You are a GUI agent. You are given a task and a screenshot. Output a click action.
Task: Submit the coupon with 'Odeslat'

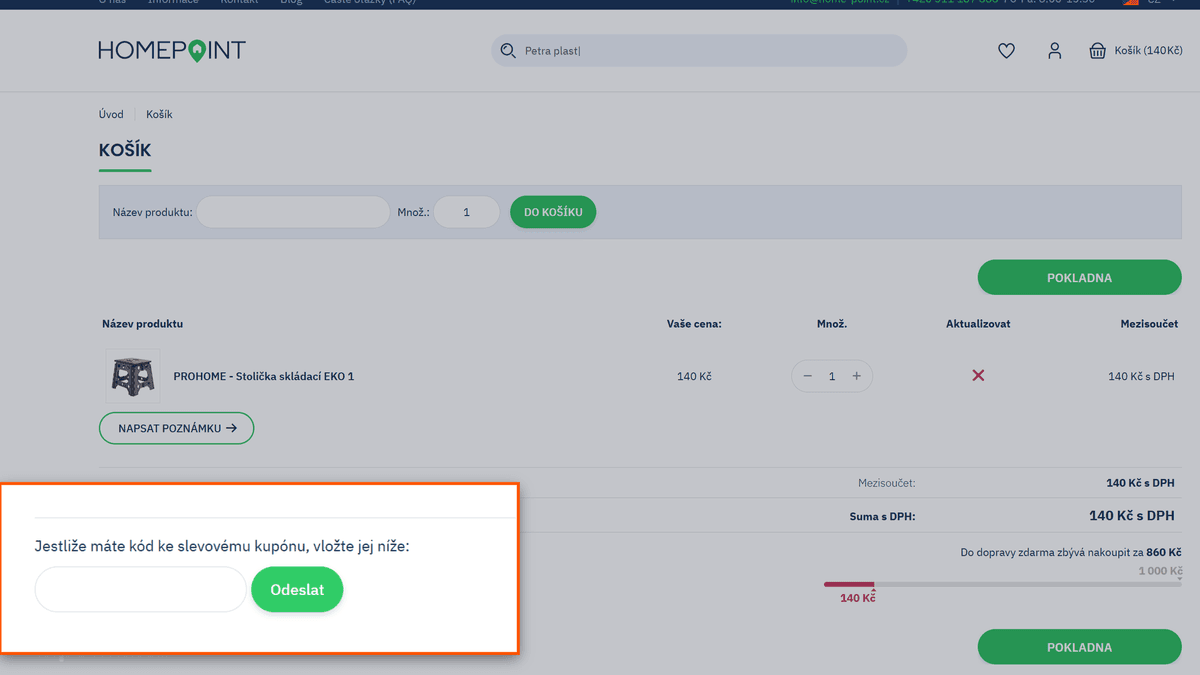(x=297, y=590)
